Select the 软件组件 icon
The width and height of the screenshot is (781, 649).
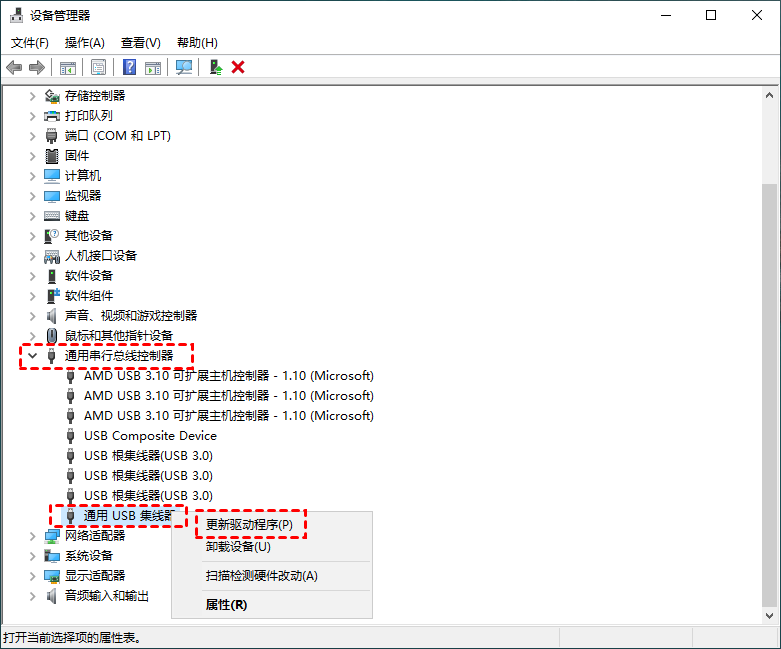[x=52, y=295]
